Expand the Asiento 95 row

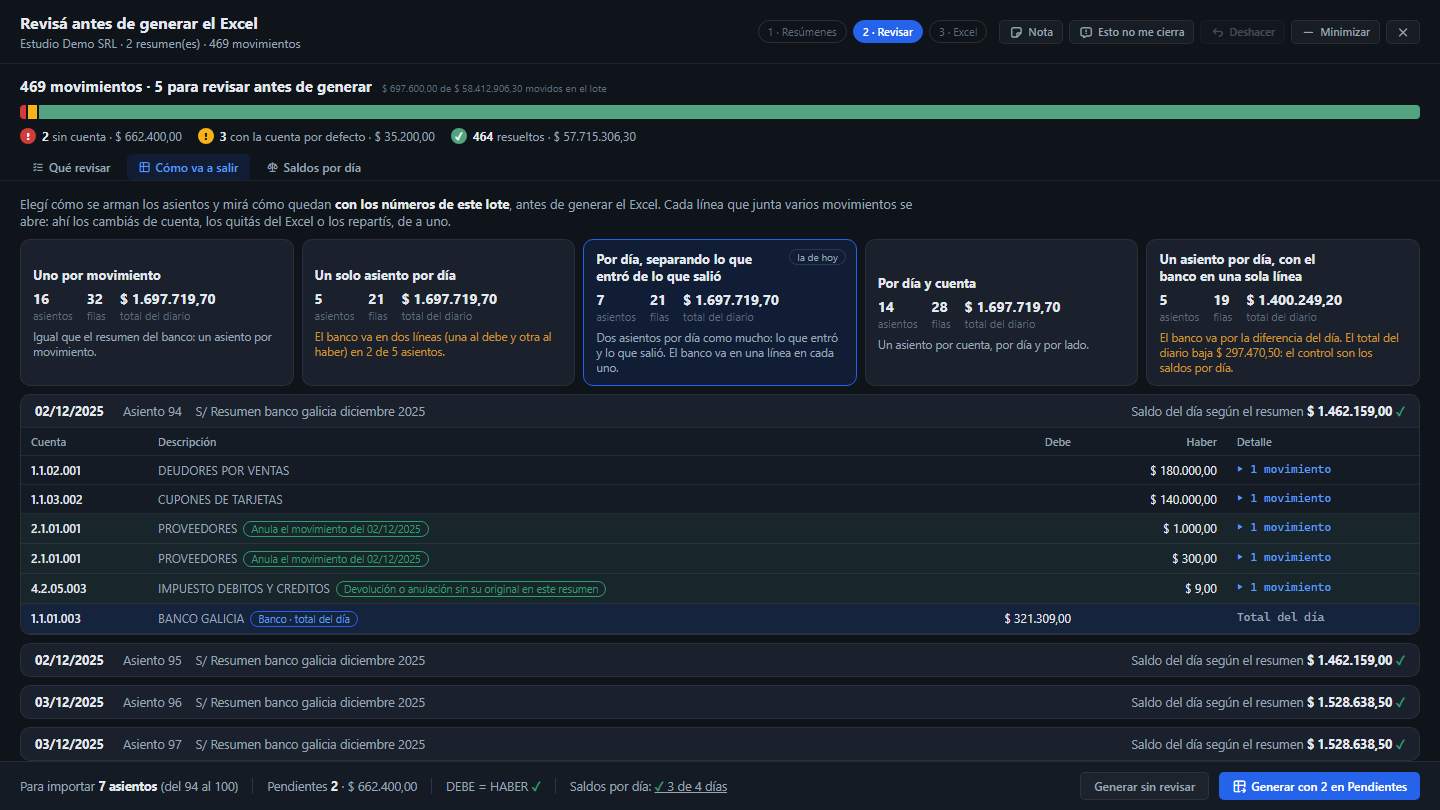(x=720, y=660)
